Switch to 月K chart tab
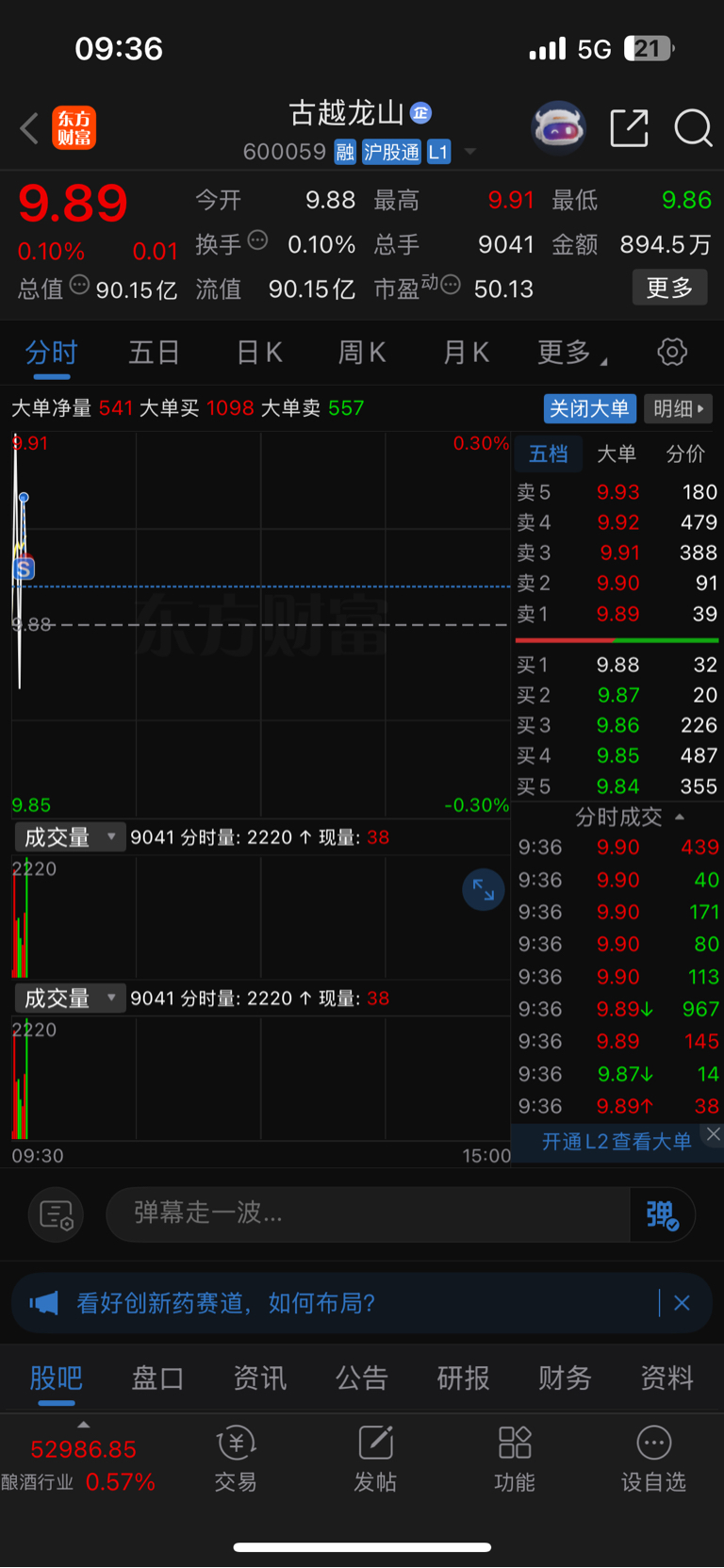724x1568 pixels. coord(466,353)
